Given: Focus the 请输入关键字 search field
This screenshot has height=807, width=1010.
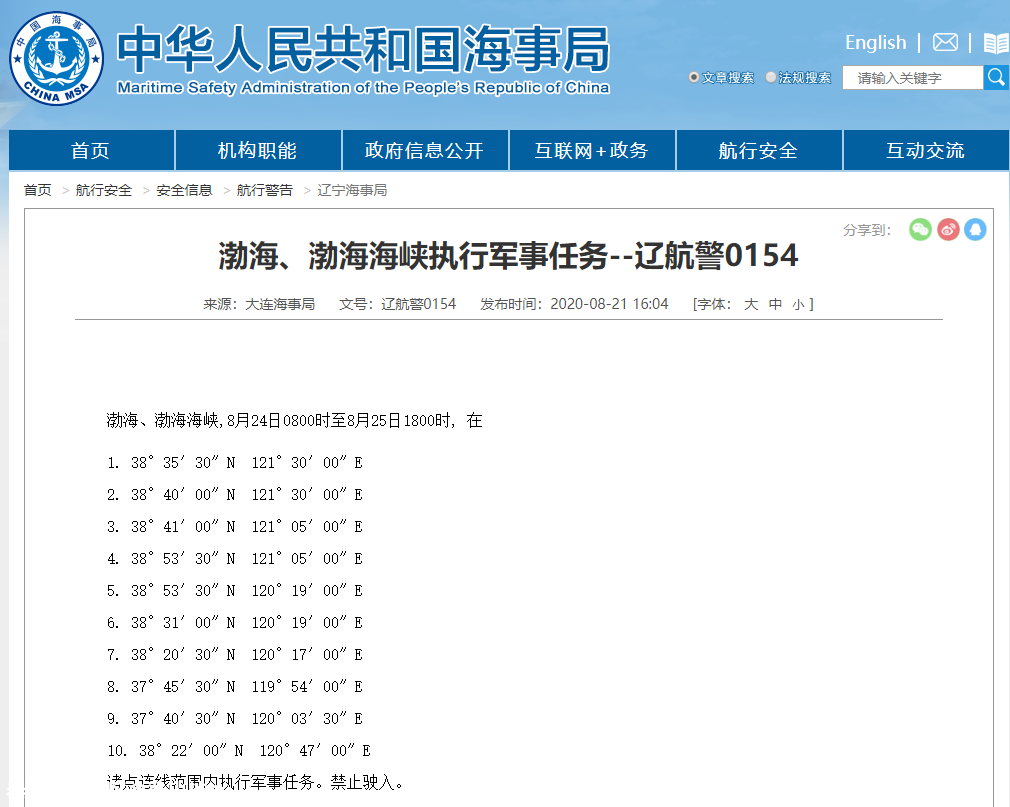Looking at the screenshot, I should click(913, 77).
